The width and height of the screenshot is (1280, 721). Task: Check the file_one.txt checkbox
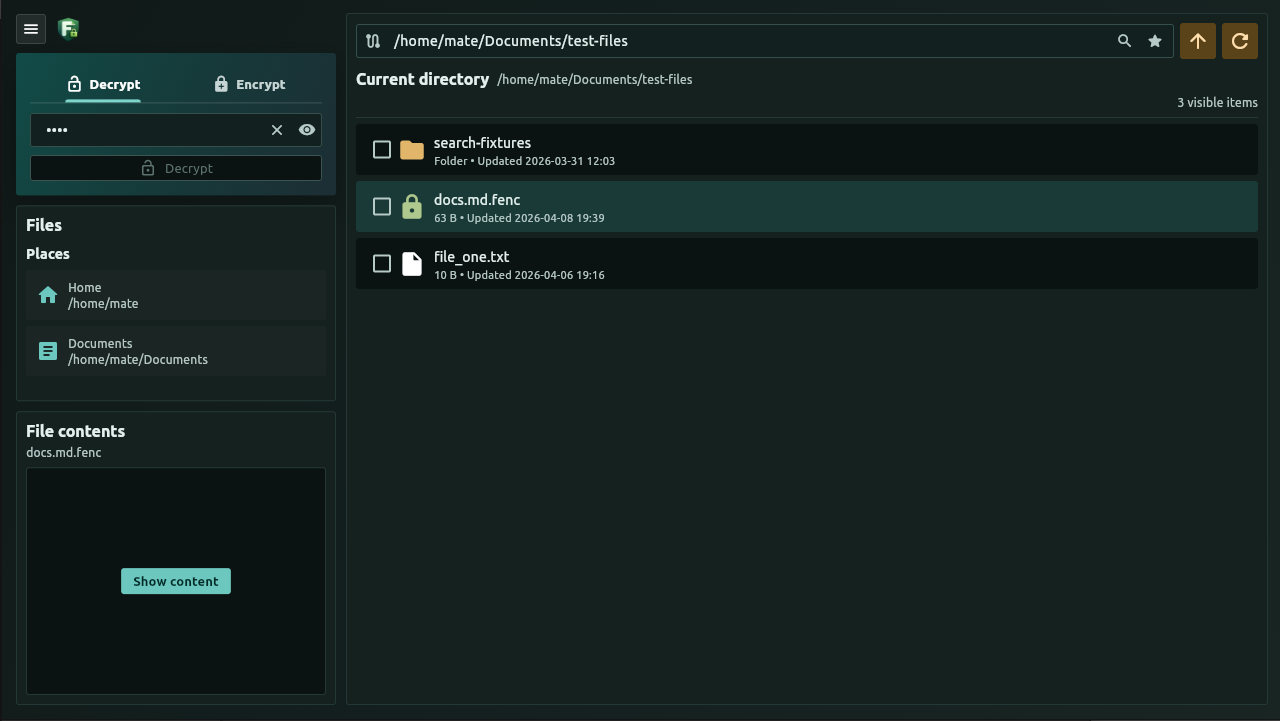click(382, 264)
